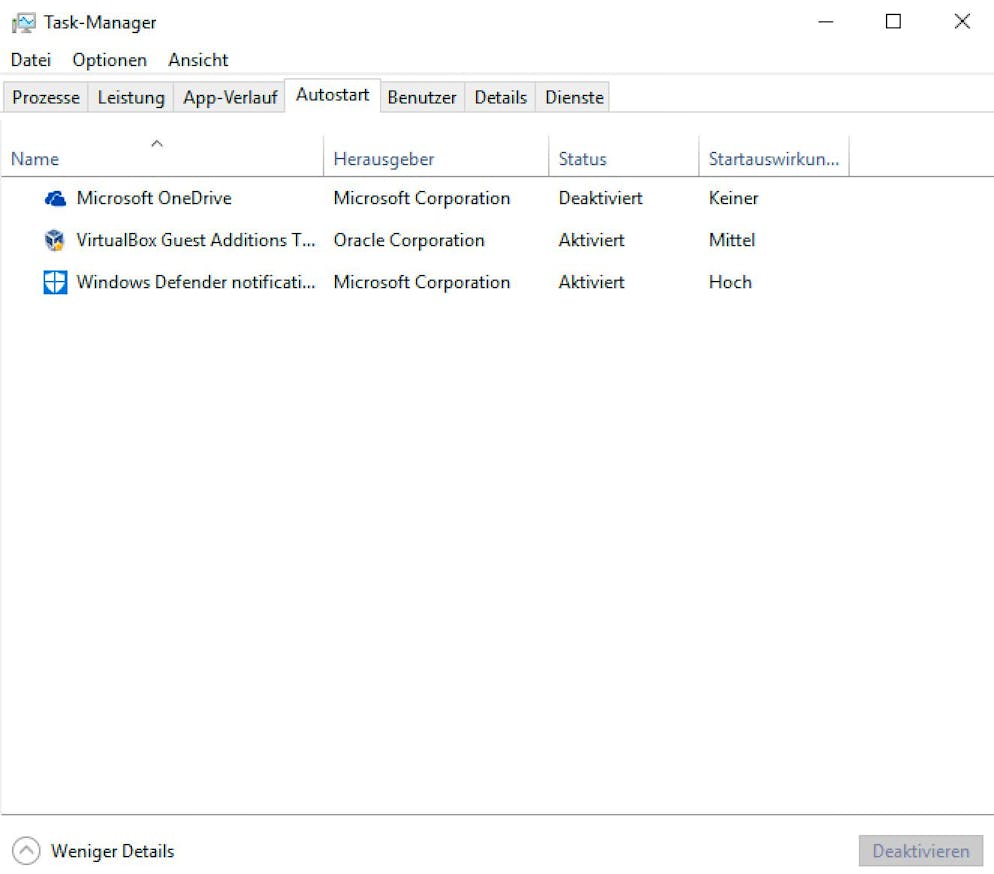
Task: Sort by the Herausgeber column header
Action: coord(436,158)
